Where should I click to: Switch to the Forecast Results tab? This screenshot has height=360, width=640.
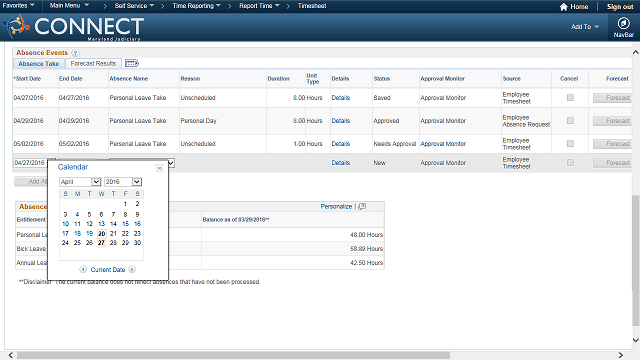pyautogui.click(x=93, y=64)
